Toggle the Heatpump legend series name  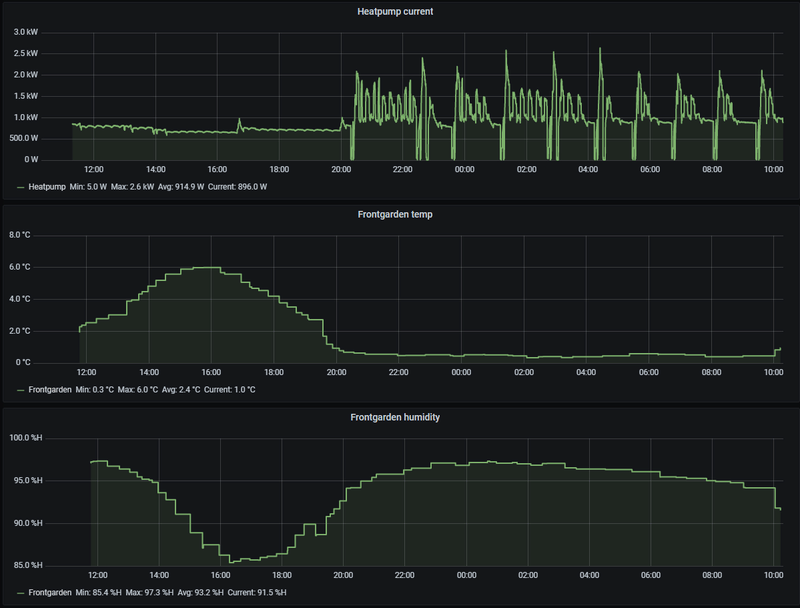(47, 187)
